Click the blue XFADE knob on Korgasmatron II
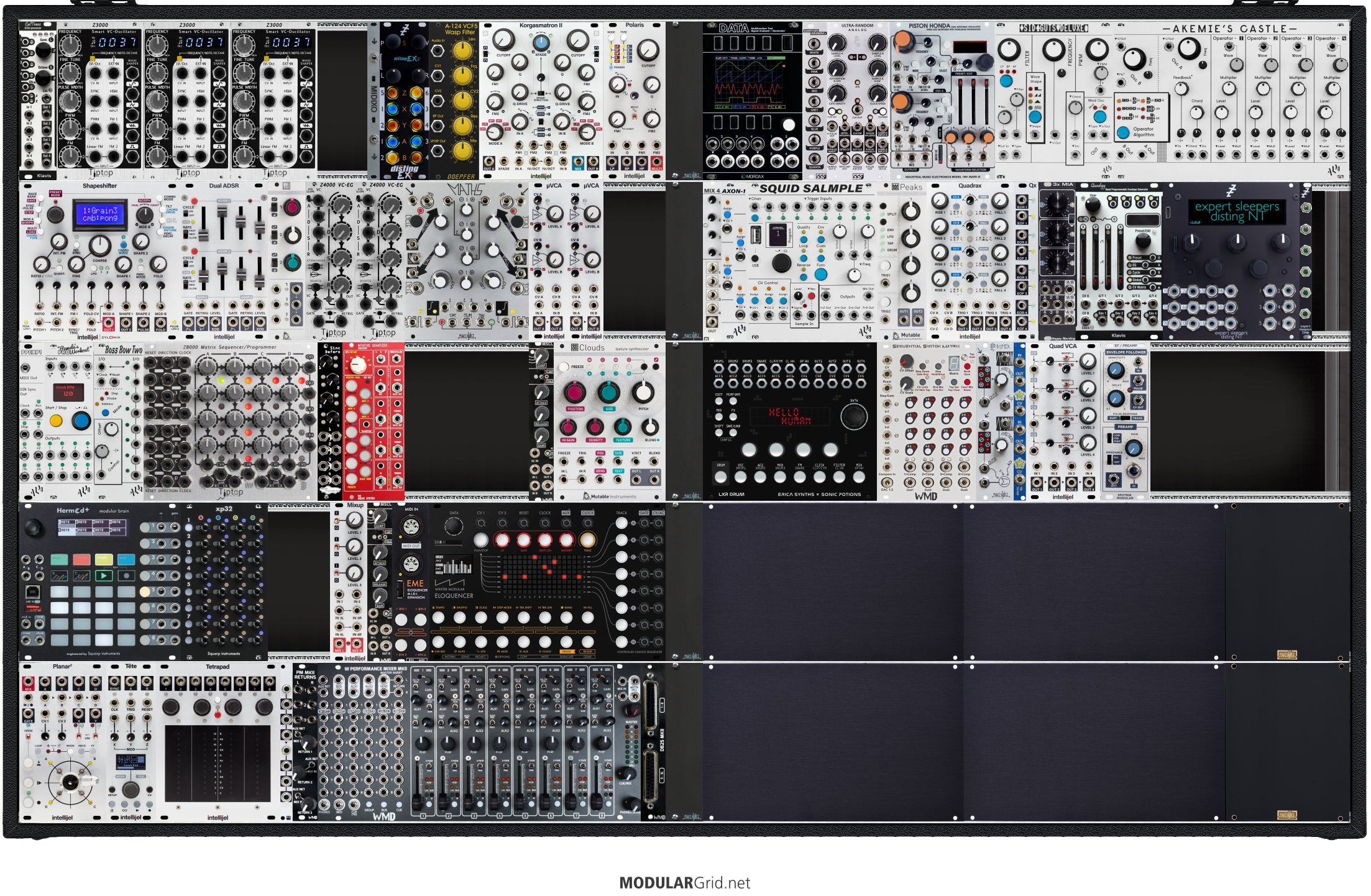The image size is (1371, 896). (x=541, y=43)
